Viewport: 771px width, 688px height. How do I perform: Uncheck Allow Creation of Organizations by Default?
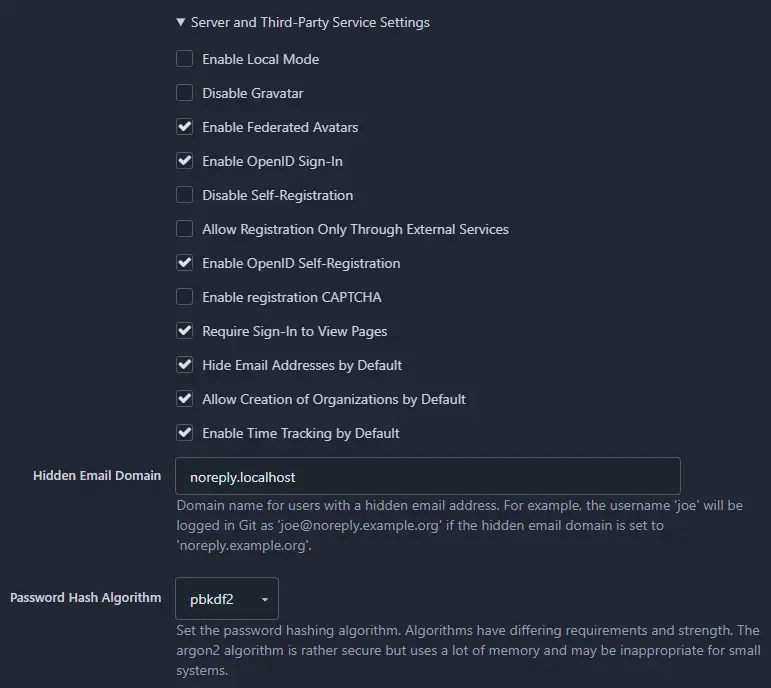(x=184, y=399)
